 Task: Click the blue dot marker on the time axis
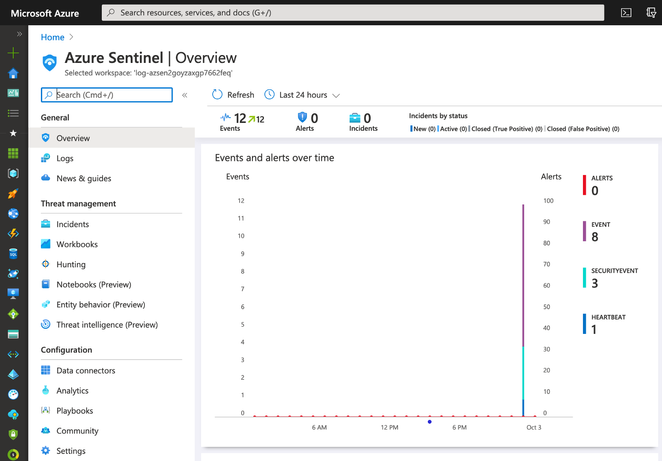(429, 422)
